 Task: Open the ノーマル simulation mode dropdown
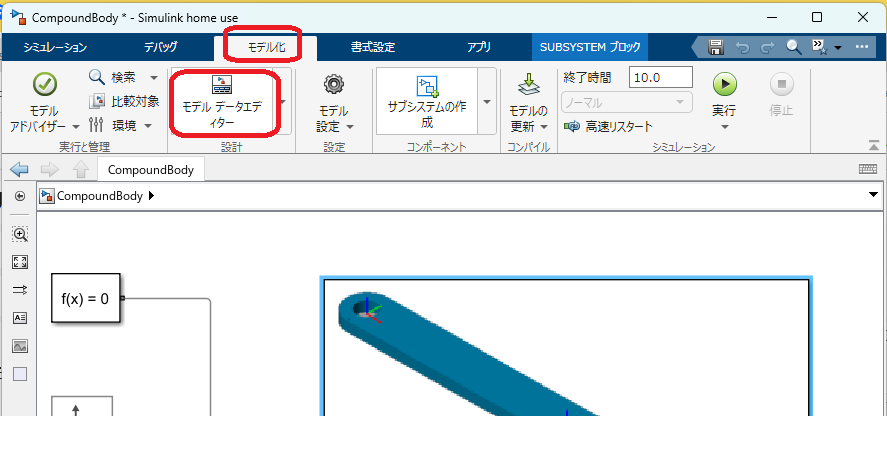(626, 102)
